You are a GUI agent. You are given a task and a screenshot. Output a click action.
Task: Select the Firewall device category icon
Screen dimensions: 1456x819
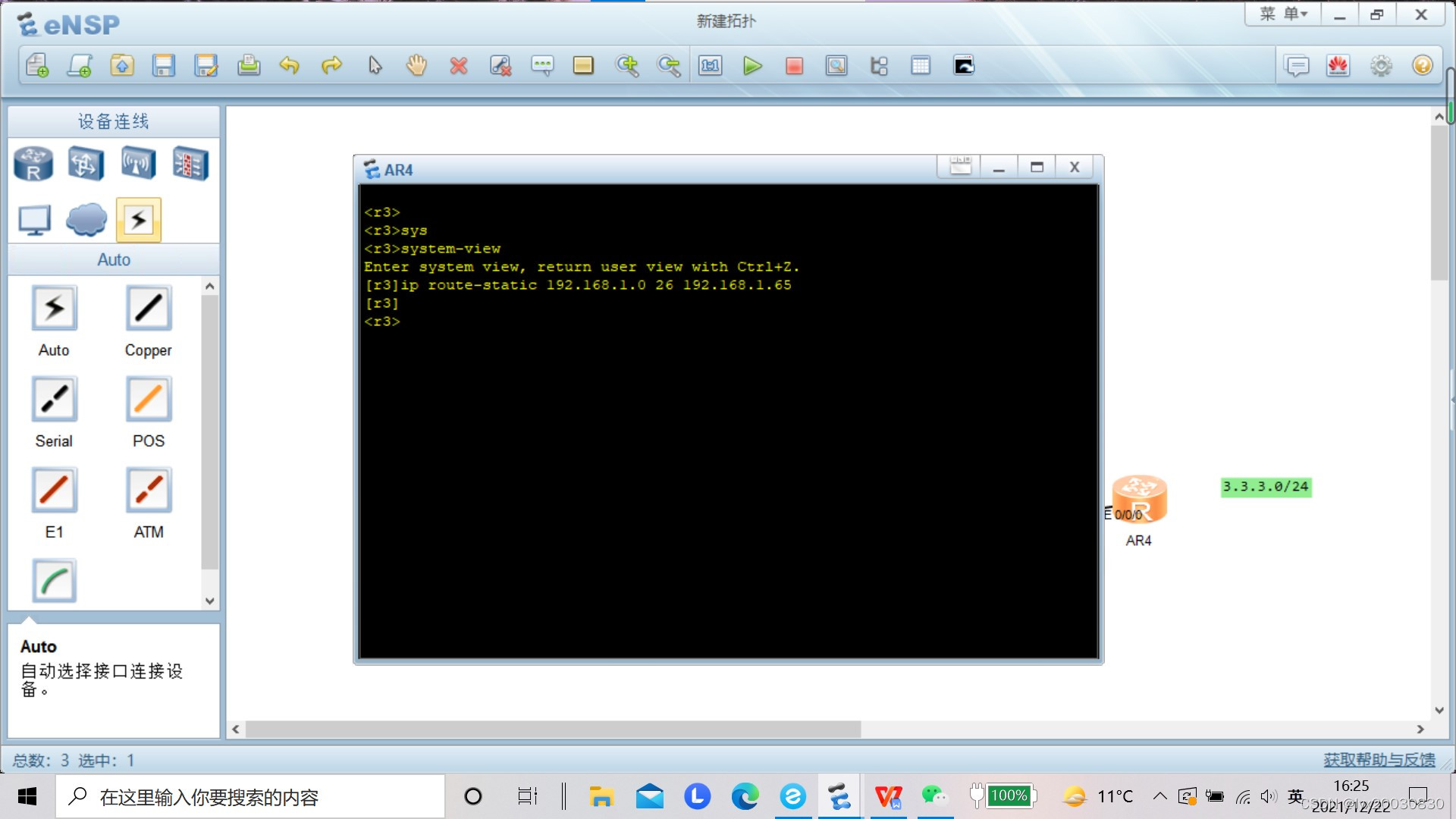point(190,164)
